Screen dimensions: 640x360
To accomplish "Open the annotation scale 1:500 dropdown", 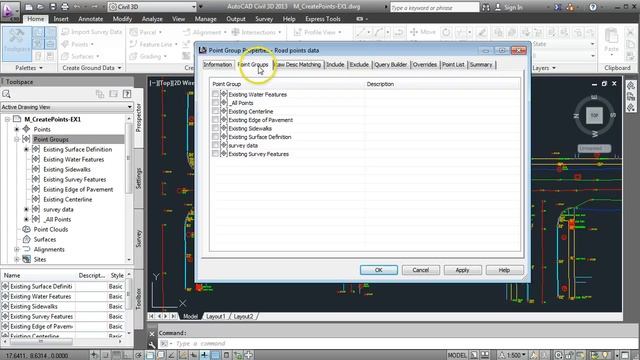I will click(513, 355).
